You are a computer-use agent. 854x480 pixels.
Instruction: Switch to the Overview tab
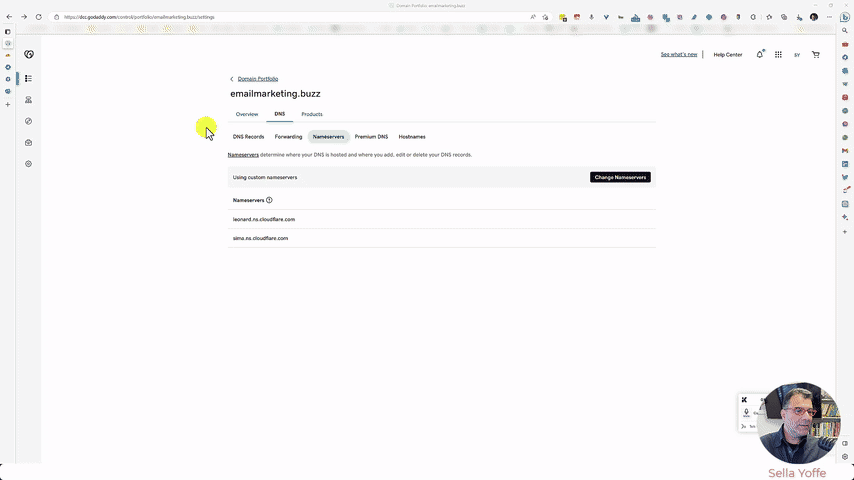247,114
